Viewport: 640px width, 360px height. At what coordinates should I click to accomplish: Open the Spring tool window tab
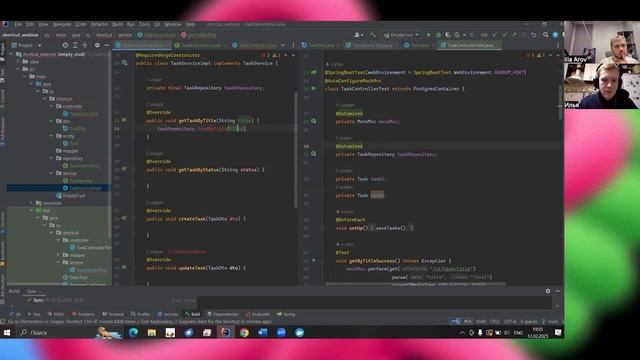[286, 314]
